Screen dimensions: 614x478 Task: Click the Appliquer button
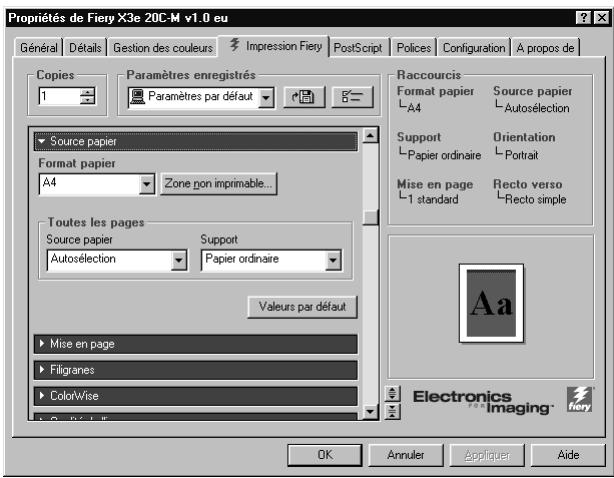point(487,455)
